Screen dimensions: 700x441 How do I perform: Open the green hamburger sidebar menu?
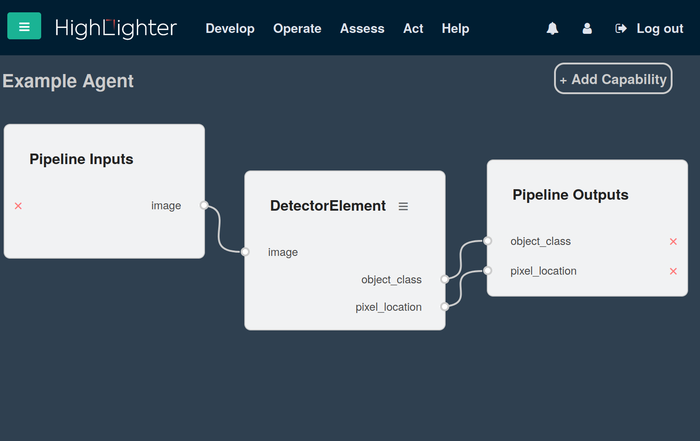(24, 27)
